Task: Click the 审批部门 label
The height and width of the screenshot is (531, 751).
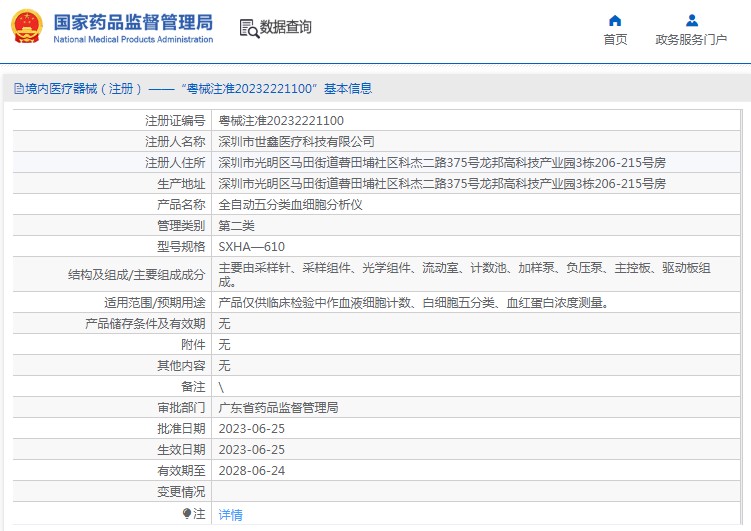Action: (182, 408)
